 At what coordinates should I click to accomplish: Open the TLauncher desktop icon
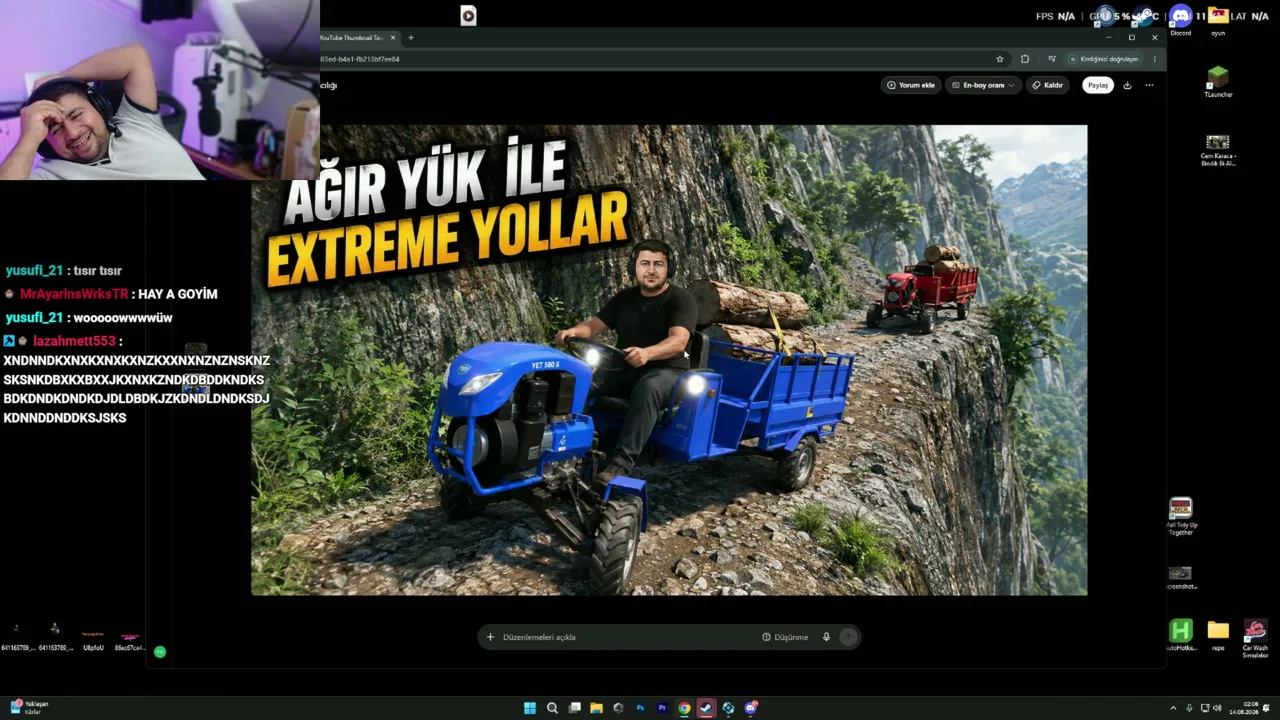point(1218,82)
